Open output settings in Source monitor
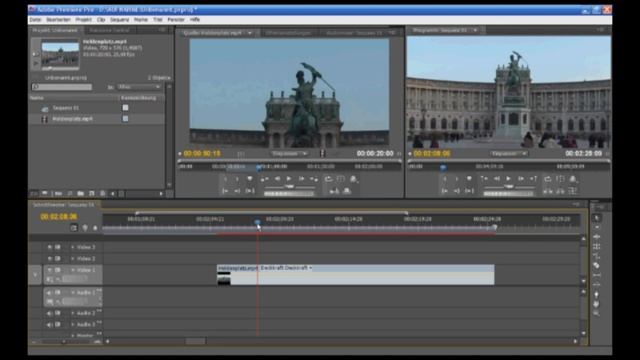The height and width of the screenshot is (360, 640). click(x=353, y=179)
